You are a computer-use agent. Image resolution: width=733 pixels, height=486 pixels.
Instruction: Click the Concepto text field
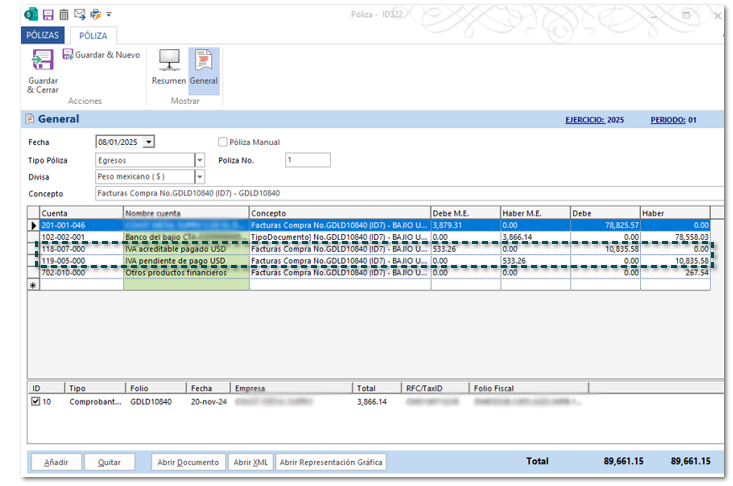pyautogui.click(x=400, y=193)
